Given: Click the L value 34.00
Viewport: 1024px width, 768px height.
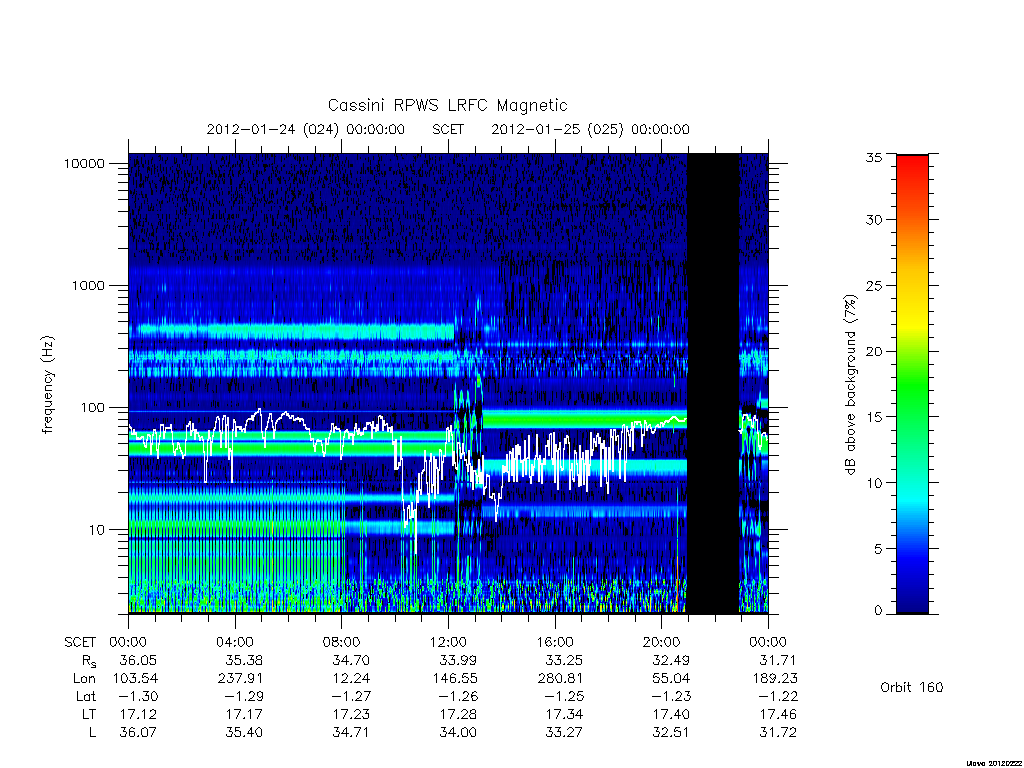Looking at the screenshot, I should pyautogui.click(x=458, y=733).
